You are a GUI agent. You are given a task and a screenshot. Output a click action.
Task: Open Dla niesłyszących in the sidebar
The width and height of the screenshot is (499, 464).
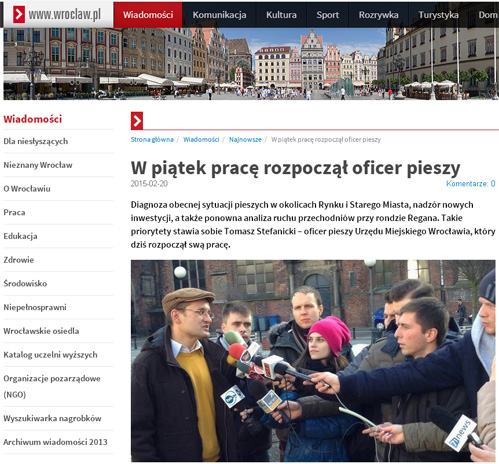[36, 141]
